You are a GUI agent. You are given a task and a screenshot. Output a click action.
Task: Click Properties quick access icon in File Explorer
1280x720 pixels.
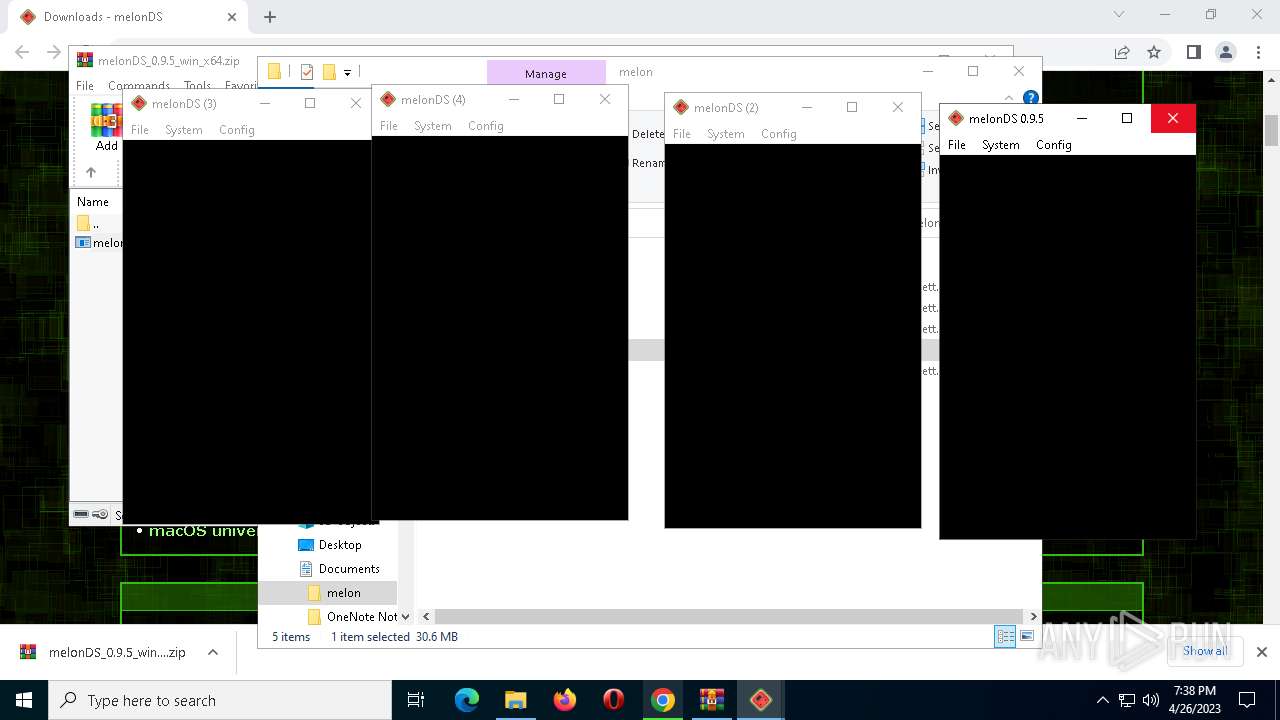[307, 72]
